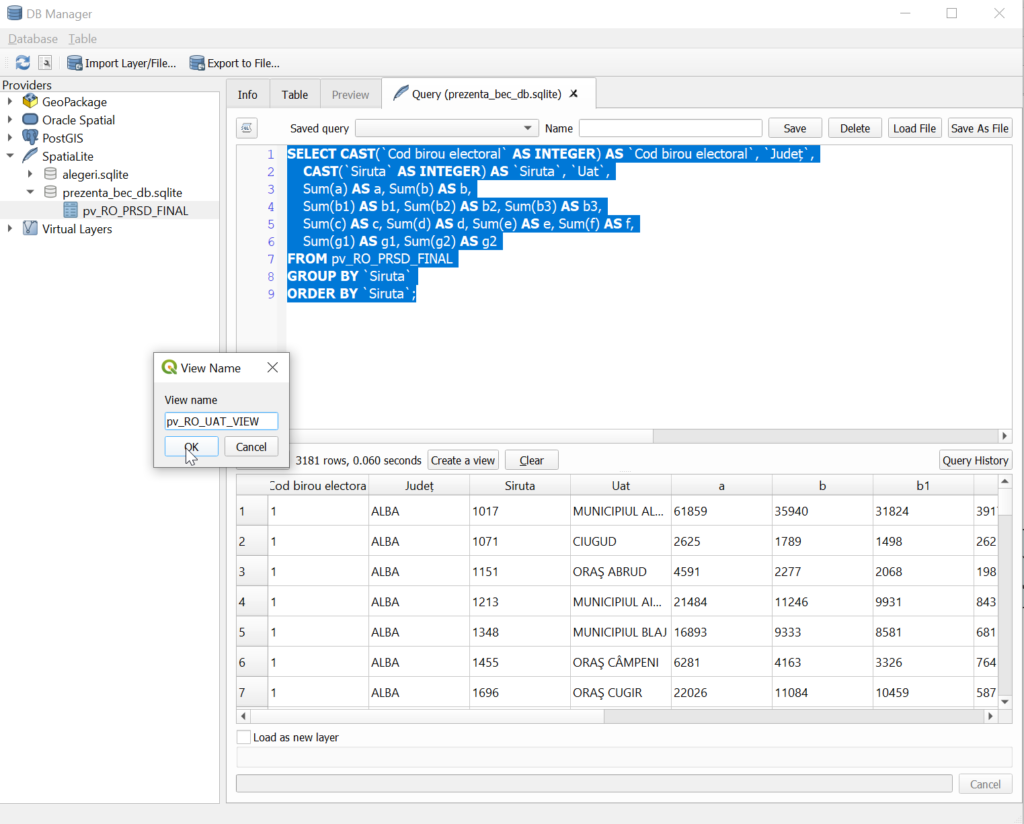This screenshot has width=1024, height=824.
Task: Click the SQL builder icon beside Saved query
Action: click(x=247, y=128)
